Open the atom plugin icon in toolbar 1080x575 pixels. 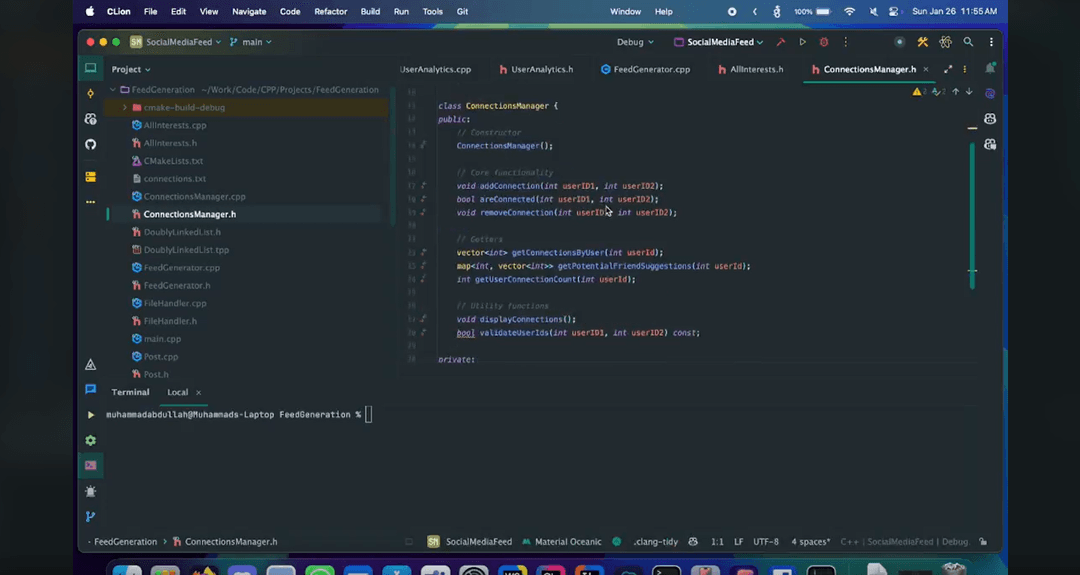(x=945, y=42)
